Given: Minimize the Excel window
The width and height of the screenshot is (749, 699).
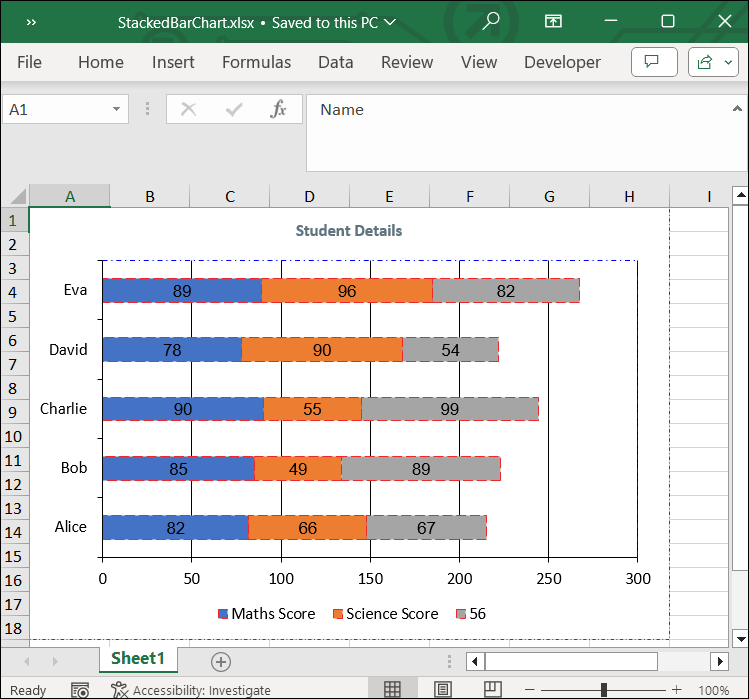Looking at the screenshot, I should point(611,22).
